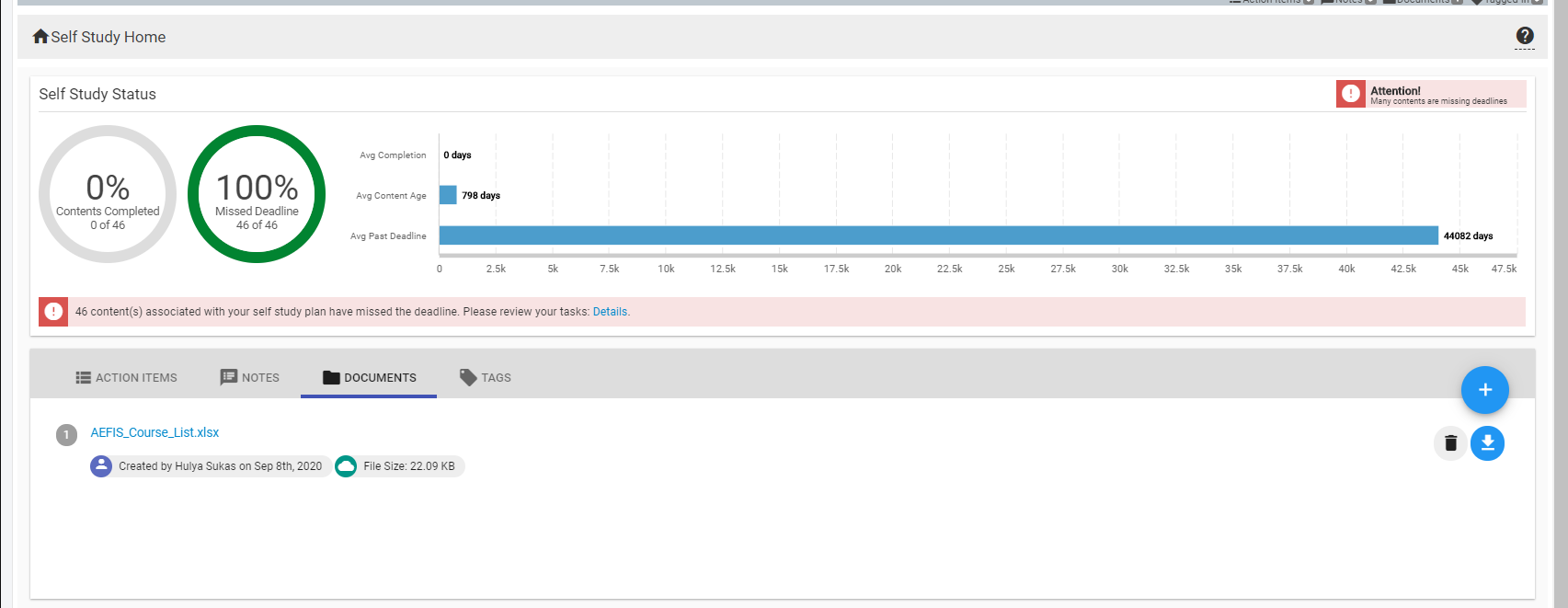Viewport: 1568px width, 608px height.
Task: Click the "Self Study Status" heading
Action: point(97,94)
